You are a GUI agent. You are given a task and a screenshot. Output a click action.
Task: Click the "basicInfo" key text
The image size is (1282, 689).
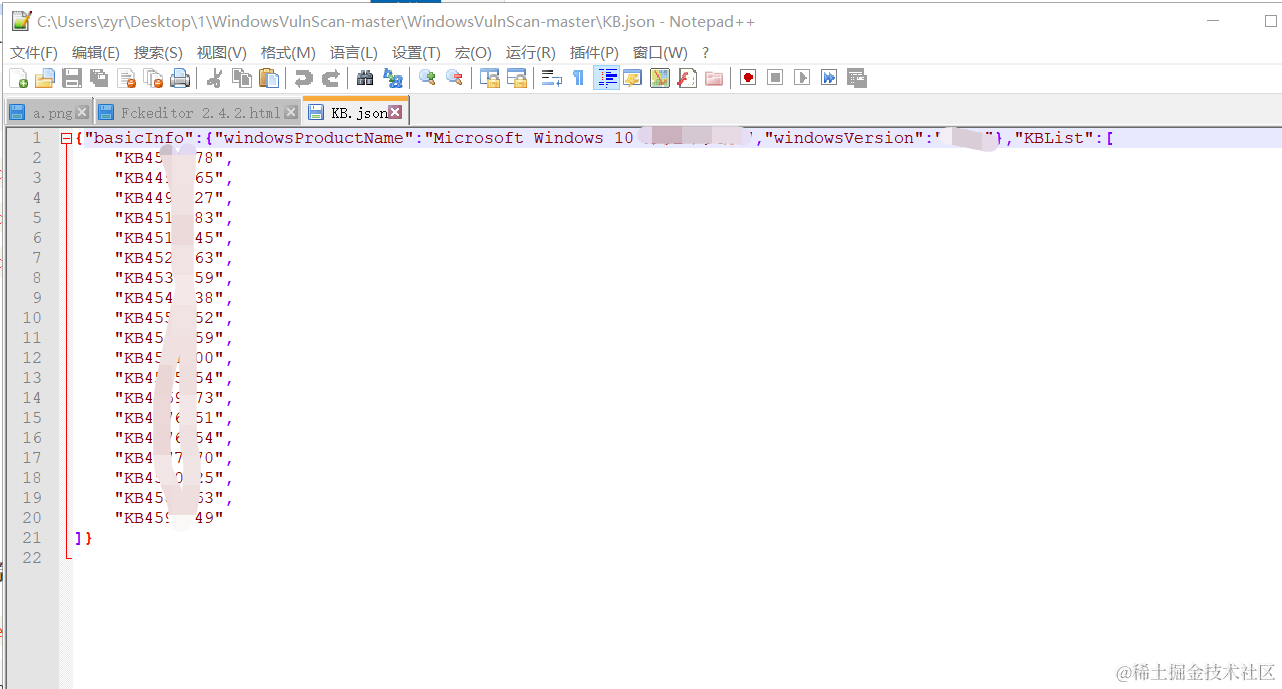139,138
